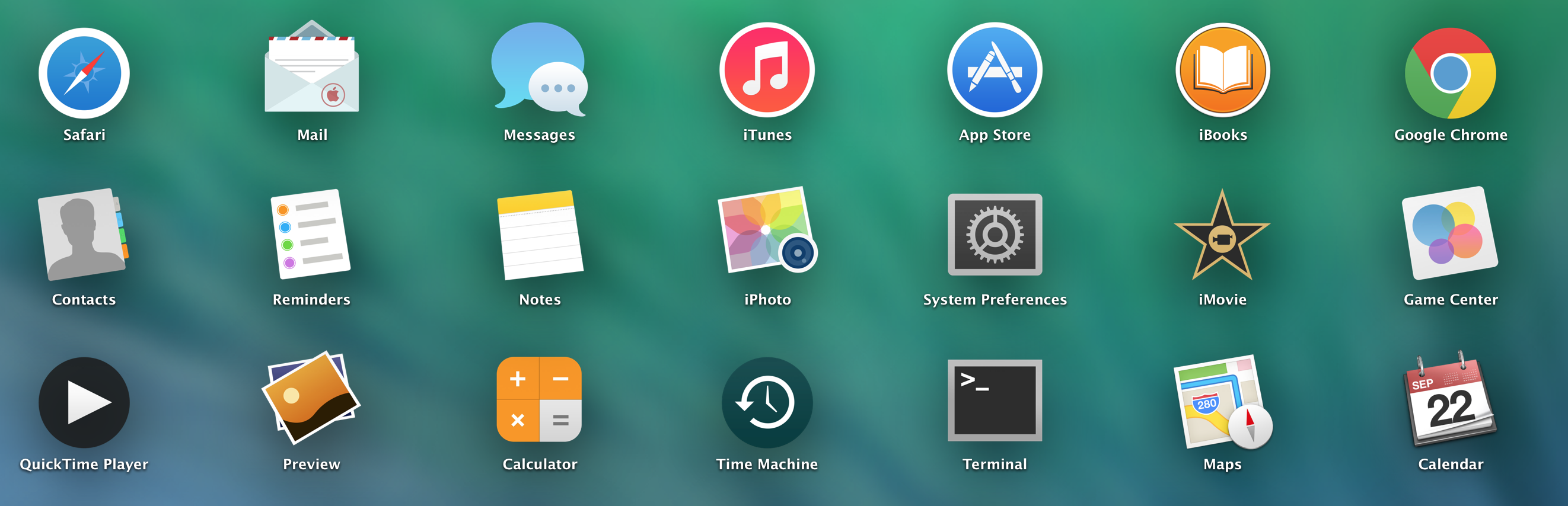Click the "Reminders" label text
This screenshot has width=1568, height=506.
point(311,300)
